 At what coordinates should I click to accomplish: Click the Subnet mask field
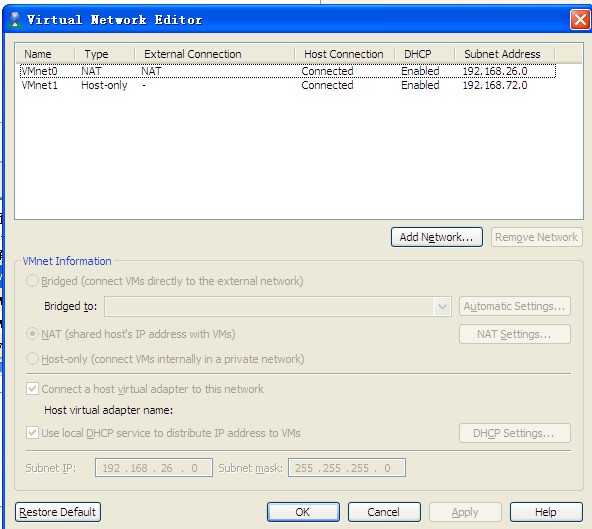point(347,468)
